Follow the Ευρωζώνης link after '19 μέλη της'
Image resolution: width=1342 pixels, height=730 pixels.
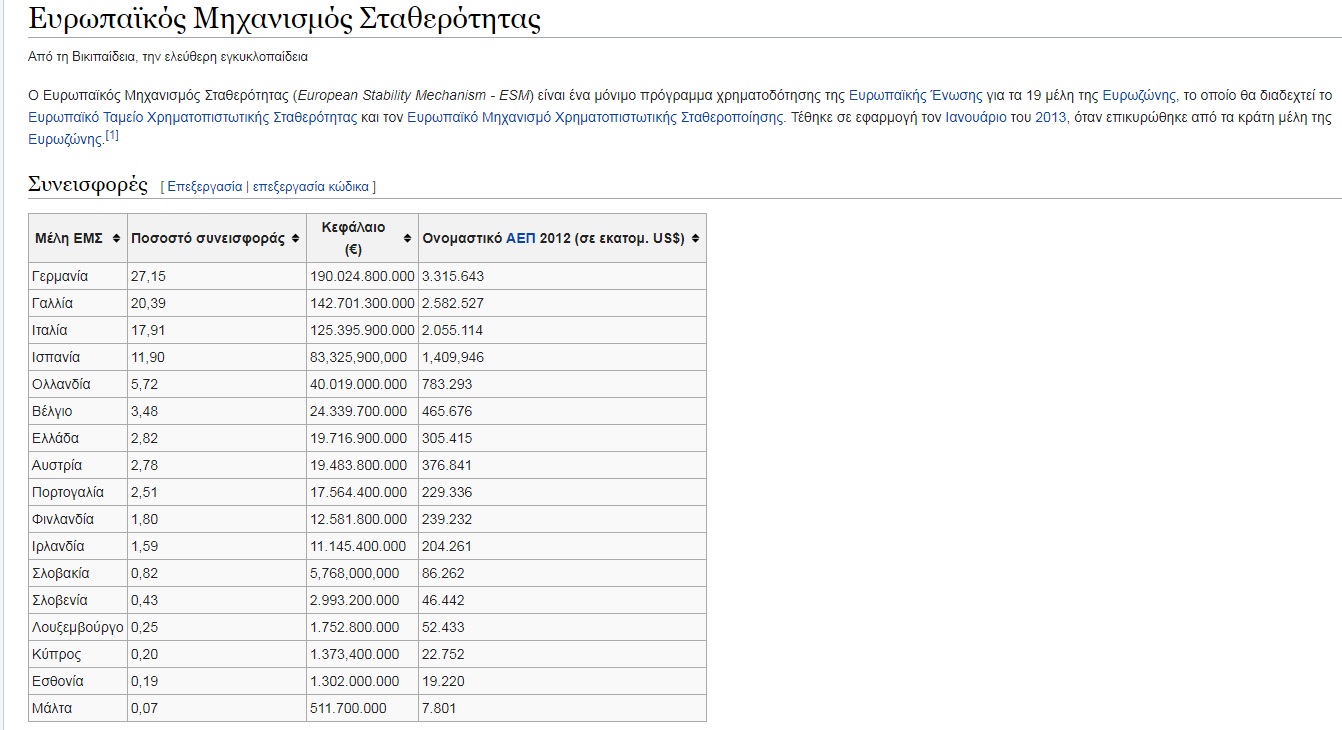tap(1140, 96)
